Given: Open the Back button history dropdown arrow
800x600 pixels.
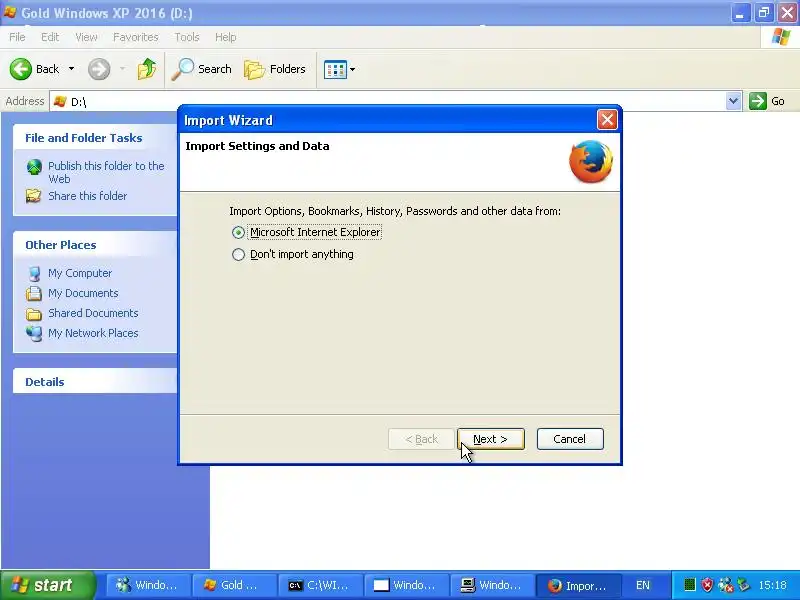Looking at the screenshot, I should [x=71, y=69].
